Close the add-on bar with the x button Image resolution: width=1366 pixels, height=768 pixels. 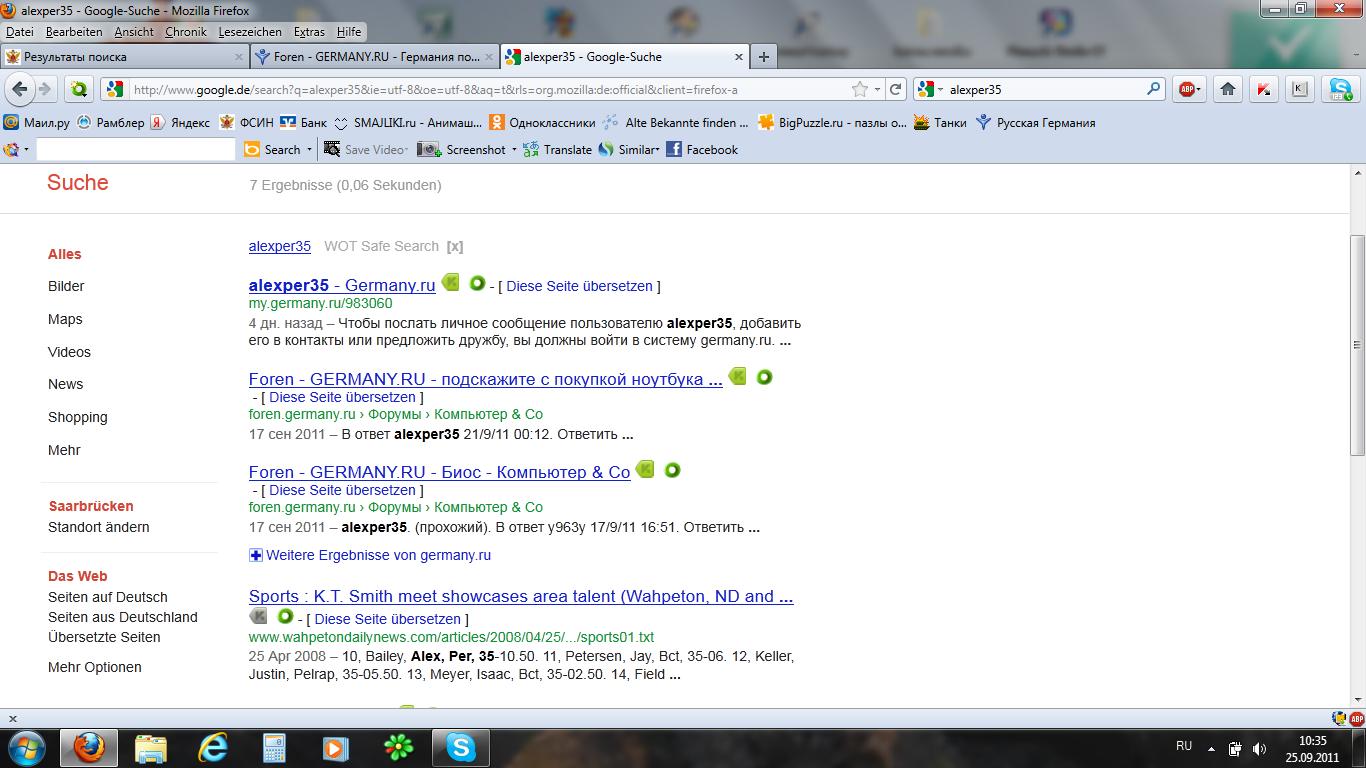point(12,718)
